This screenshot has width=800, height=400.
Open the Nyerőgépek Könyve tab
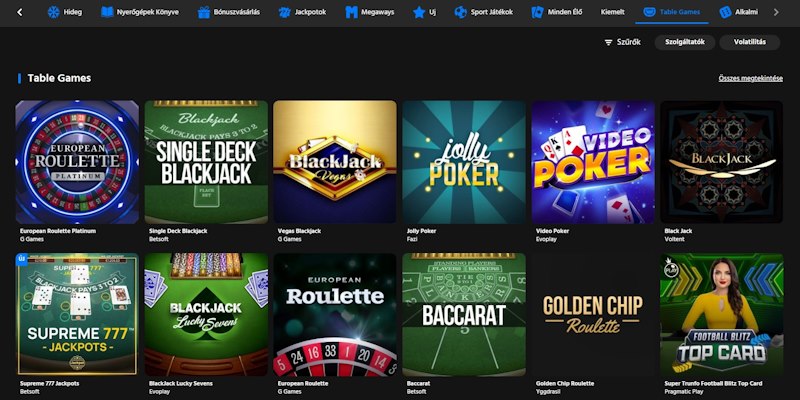coord(140,12)
